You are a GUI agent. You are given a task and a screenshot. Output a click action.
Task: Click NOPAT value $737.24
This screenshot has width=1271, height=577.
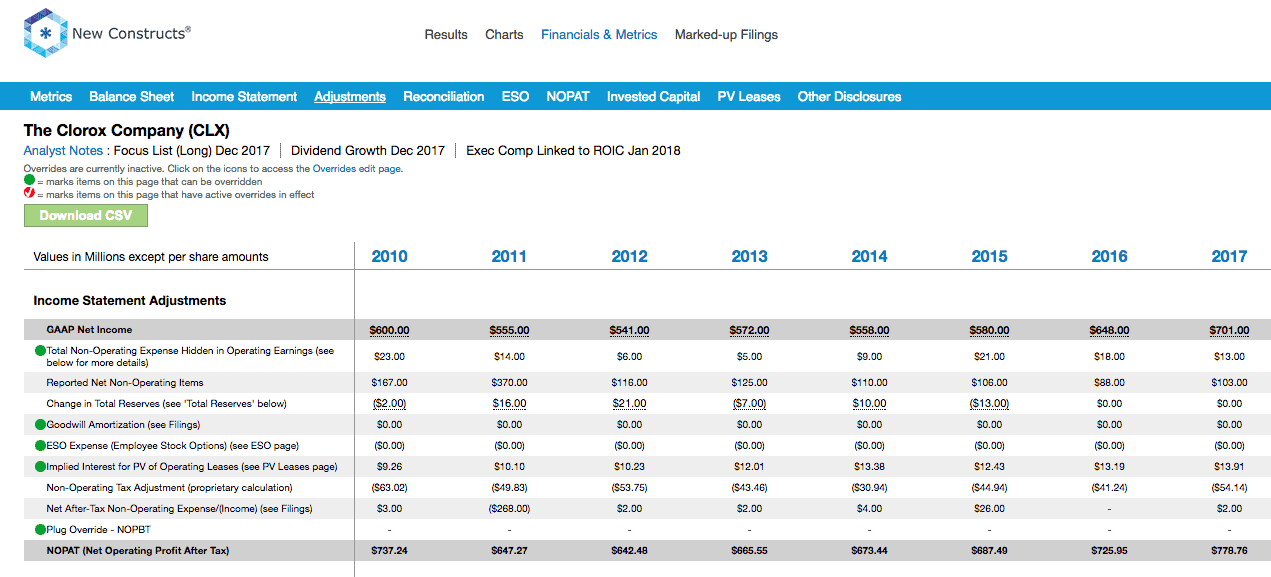(389, 551)
